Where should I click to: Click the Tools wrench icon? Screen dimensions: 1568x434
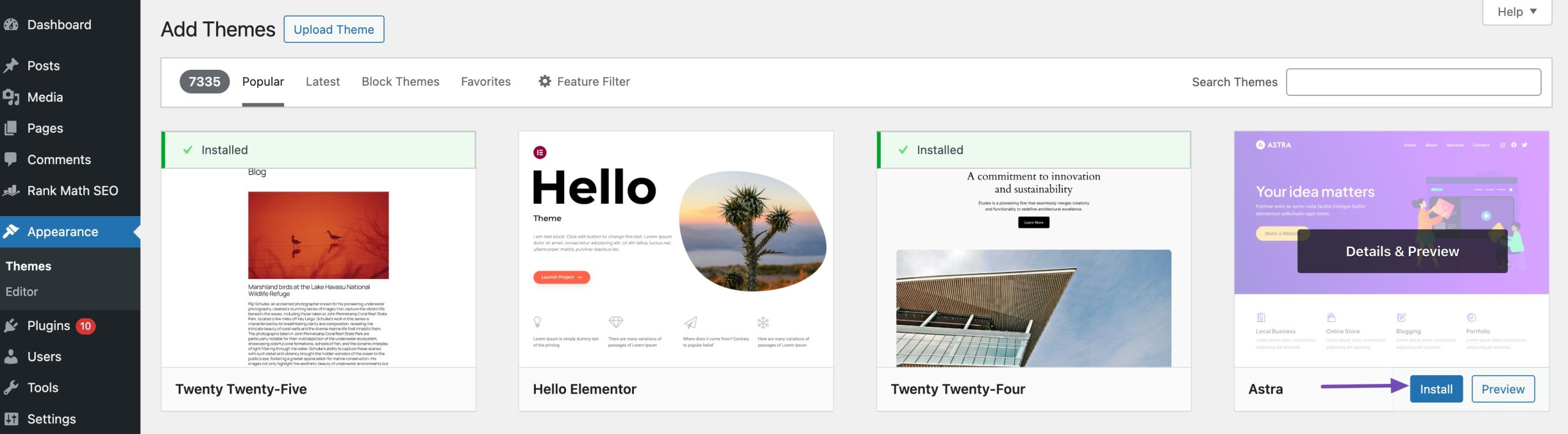(10, 387)
